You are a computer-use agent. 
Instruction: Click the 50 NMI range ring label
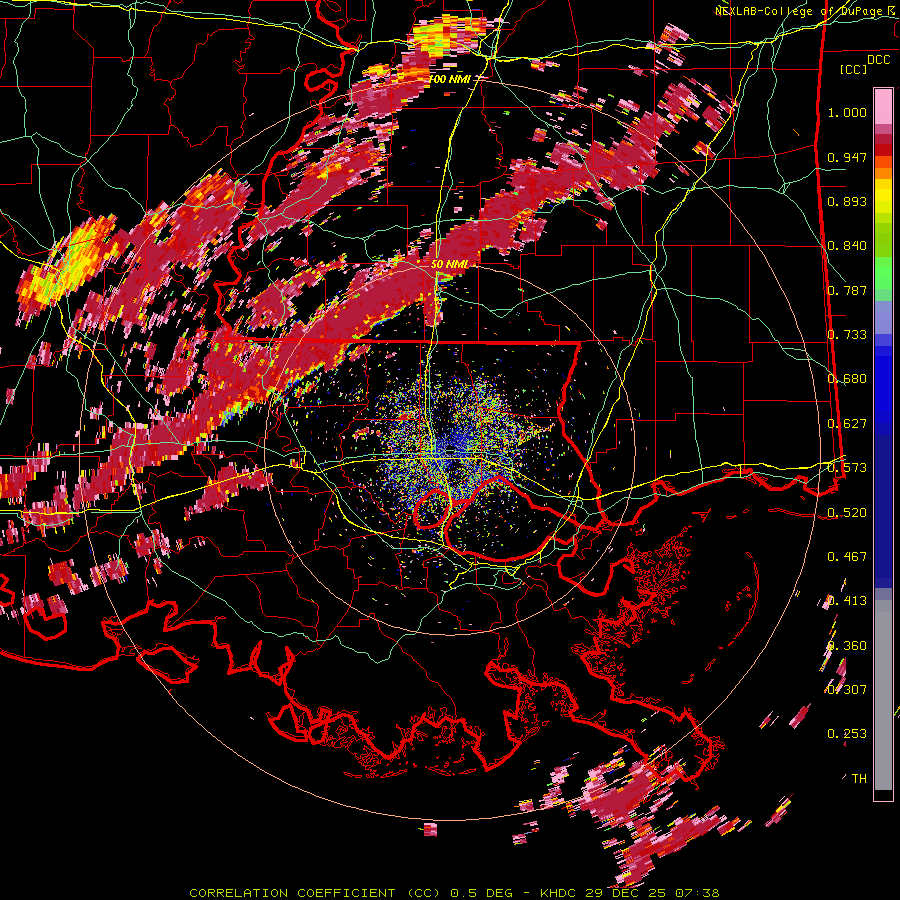[449, 264]
